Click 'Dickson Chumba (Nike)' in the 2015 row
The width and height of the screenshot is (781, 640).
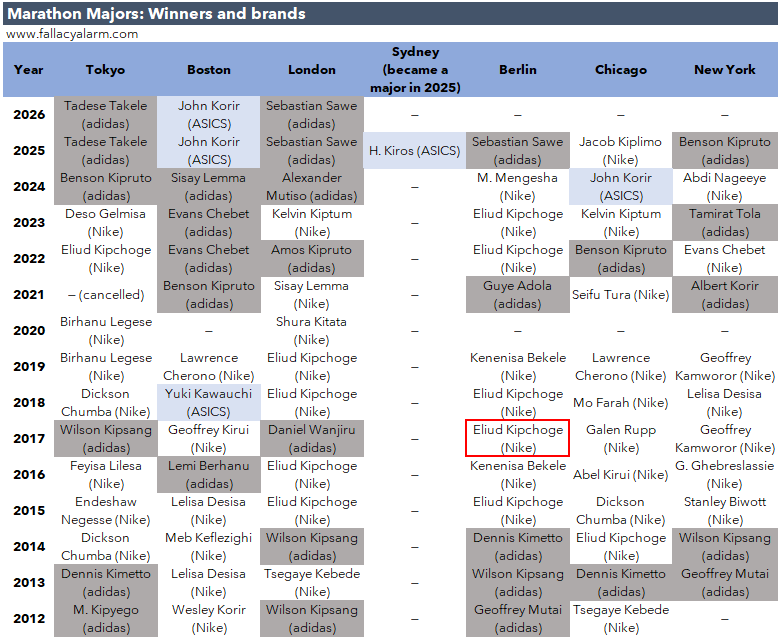[621, 511]
